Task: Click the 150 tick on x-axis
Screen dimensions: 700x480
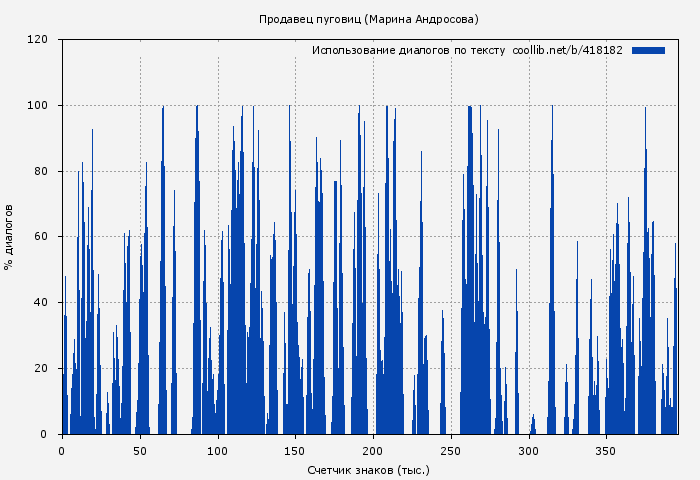Action: click(x=296, y=451)
